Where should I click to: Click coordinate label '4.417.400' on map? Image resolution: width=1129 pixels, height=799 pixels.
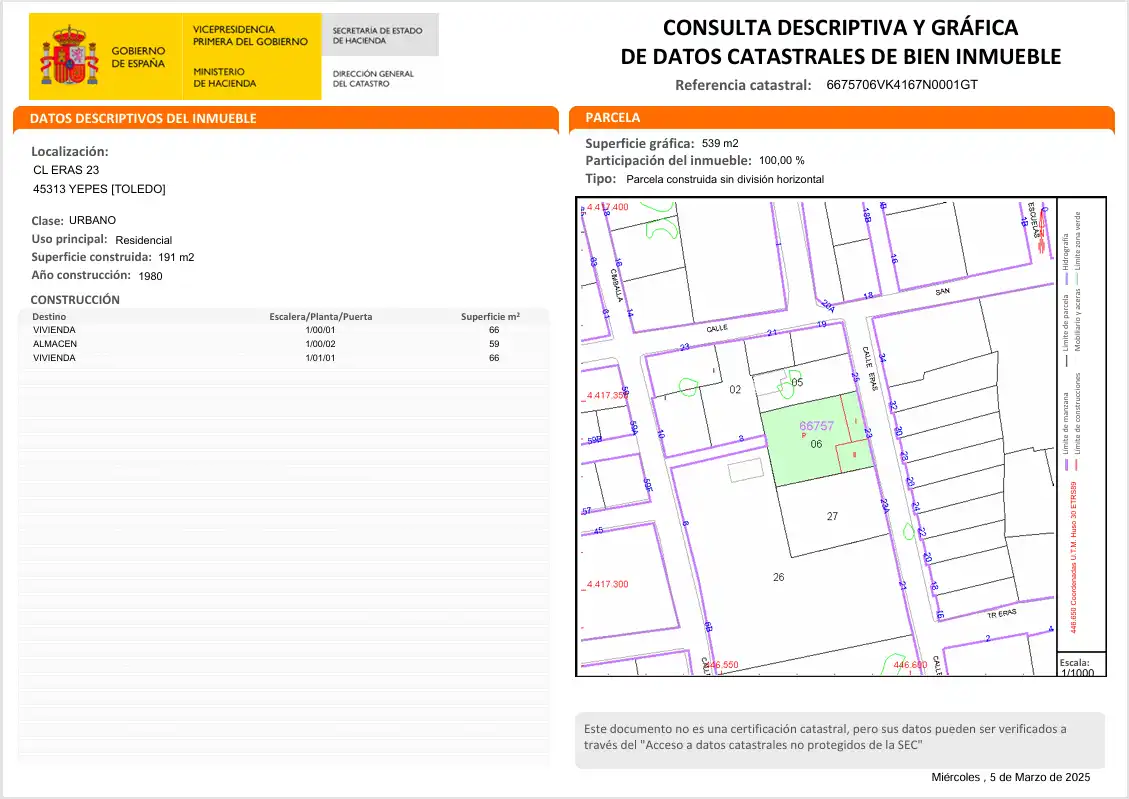607,207
